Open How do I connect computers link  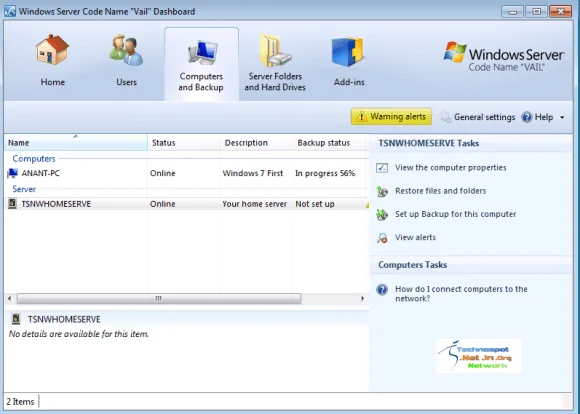coord(461,294)
